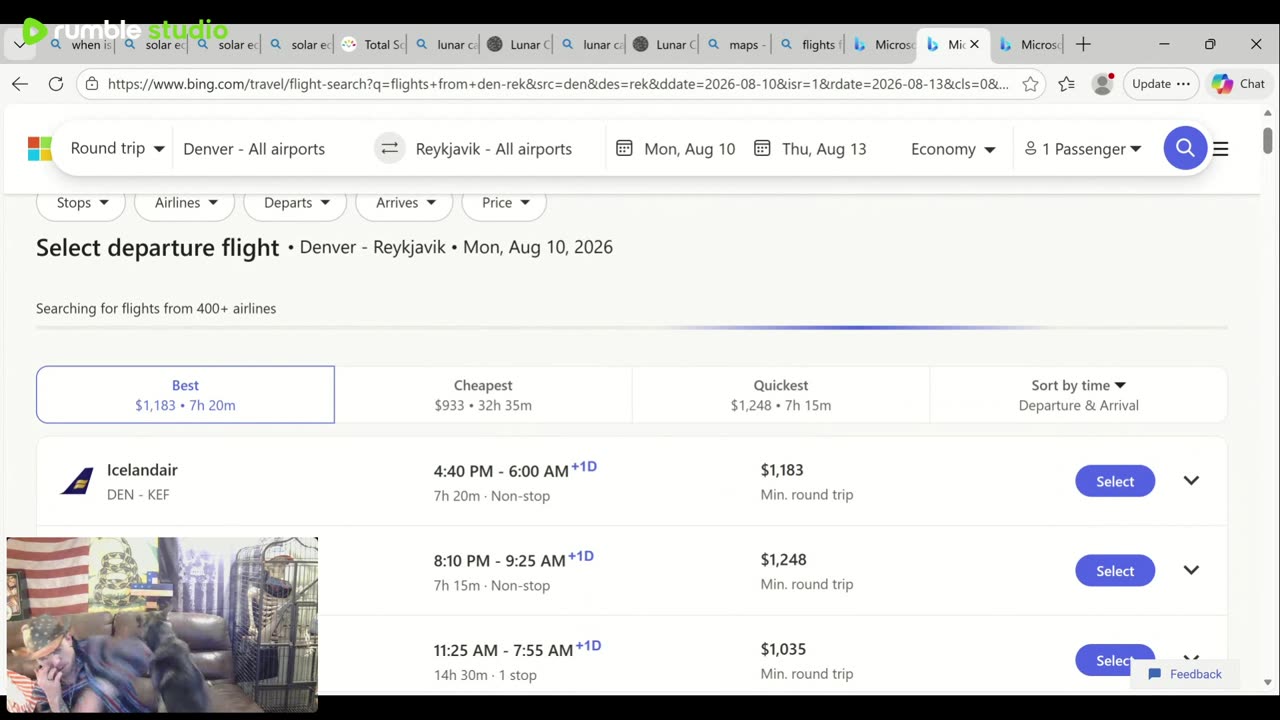Open the Economy cabin class dropdown
This screenshot has width=1280, height=720.
point(952,149)
